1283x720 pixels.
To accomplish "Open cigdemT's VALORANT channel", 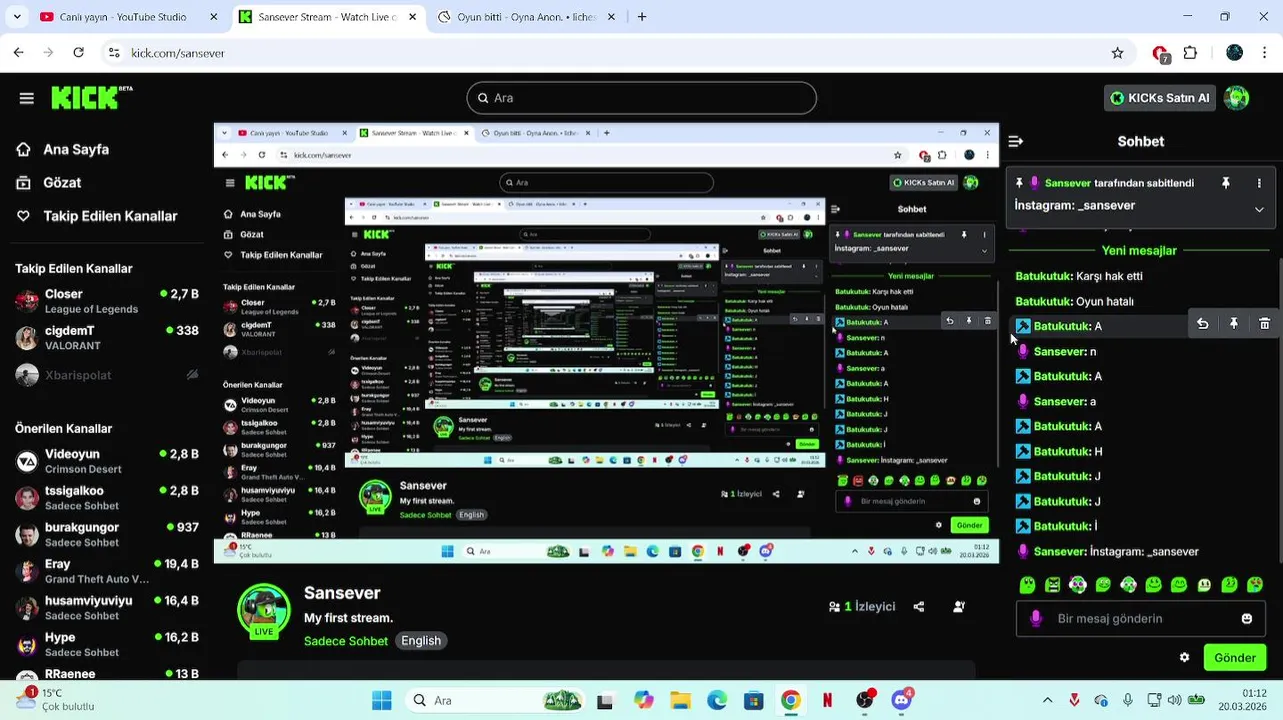I will 106,338.
